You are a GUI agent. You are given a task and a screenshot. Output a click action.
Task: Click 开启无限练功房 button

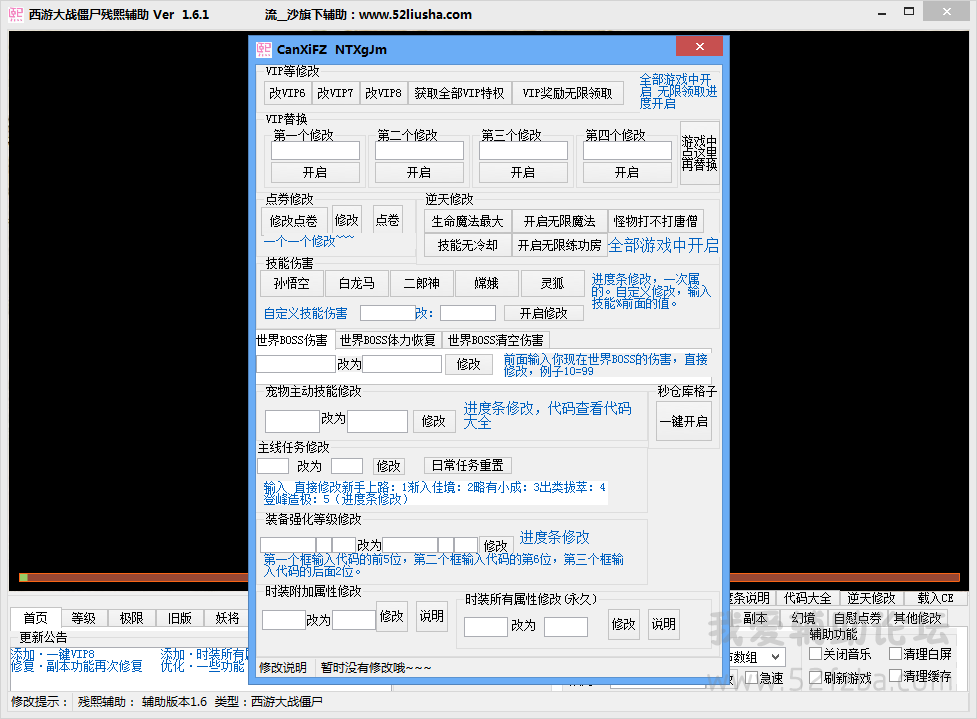tap(560, 245)
